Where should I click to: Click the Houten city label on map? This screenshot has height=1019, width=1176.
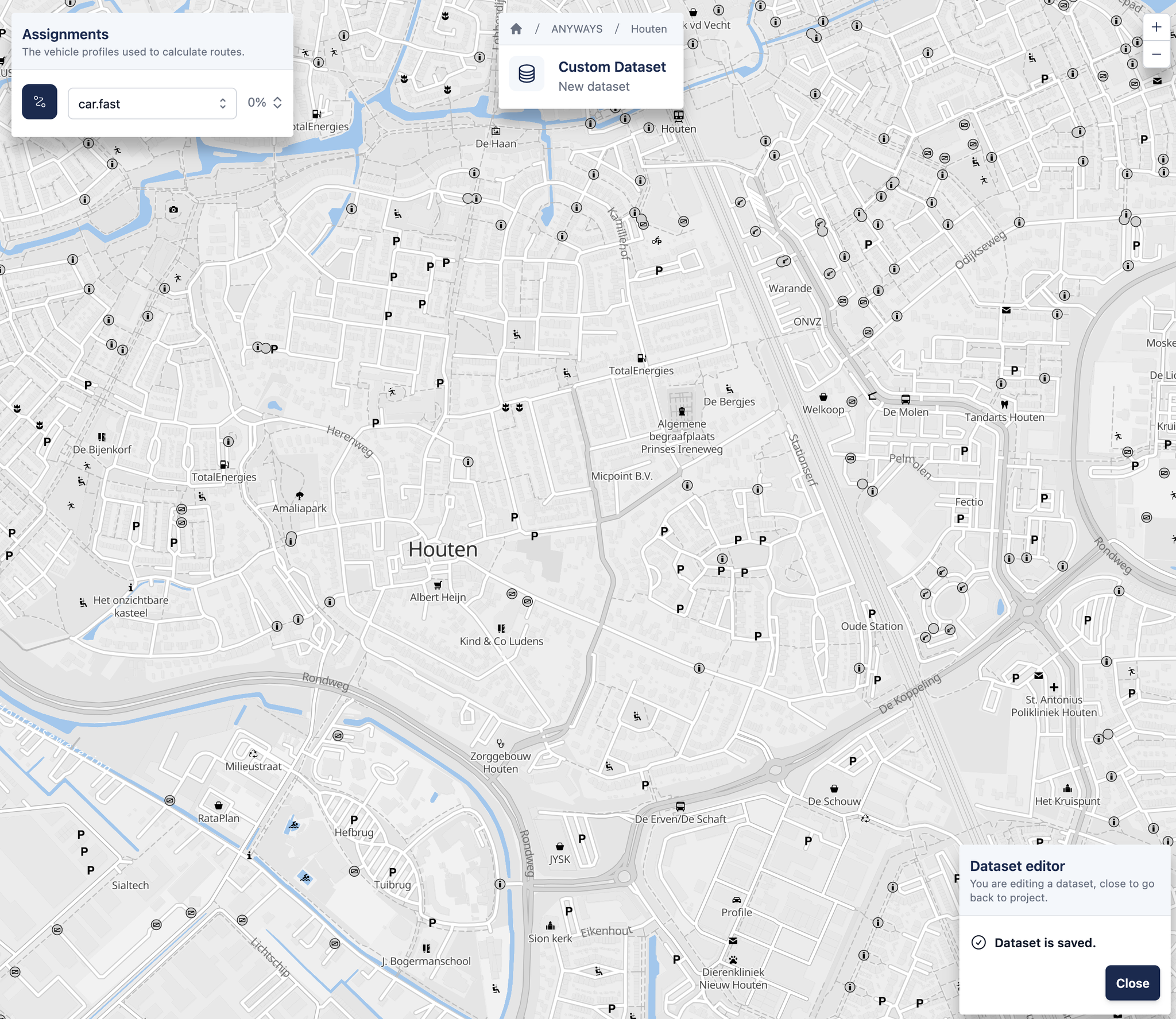point(443,549)
